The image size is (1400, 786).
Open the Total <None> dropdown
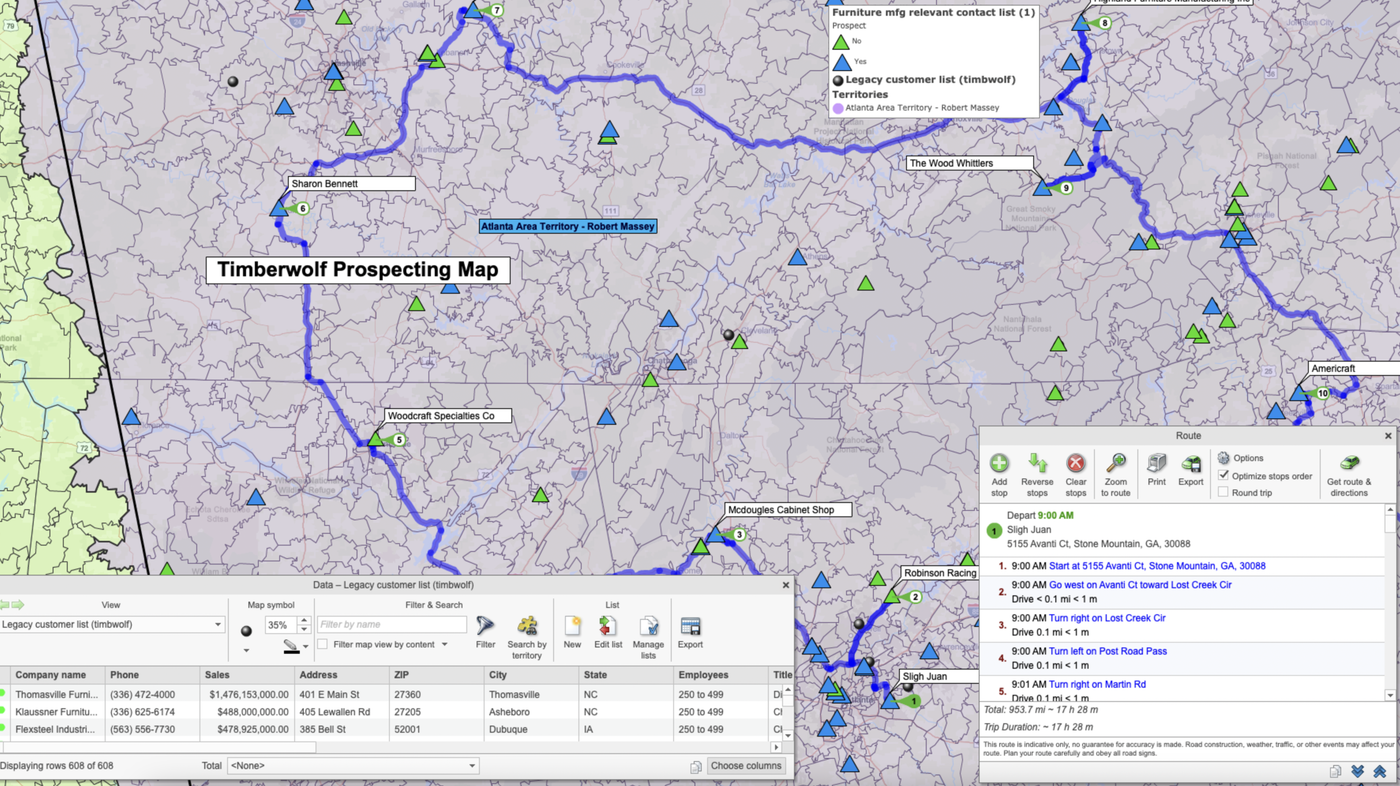click(352, 765)
